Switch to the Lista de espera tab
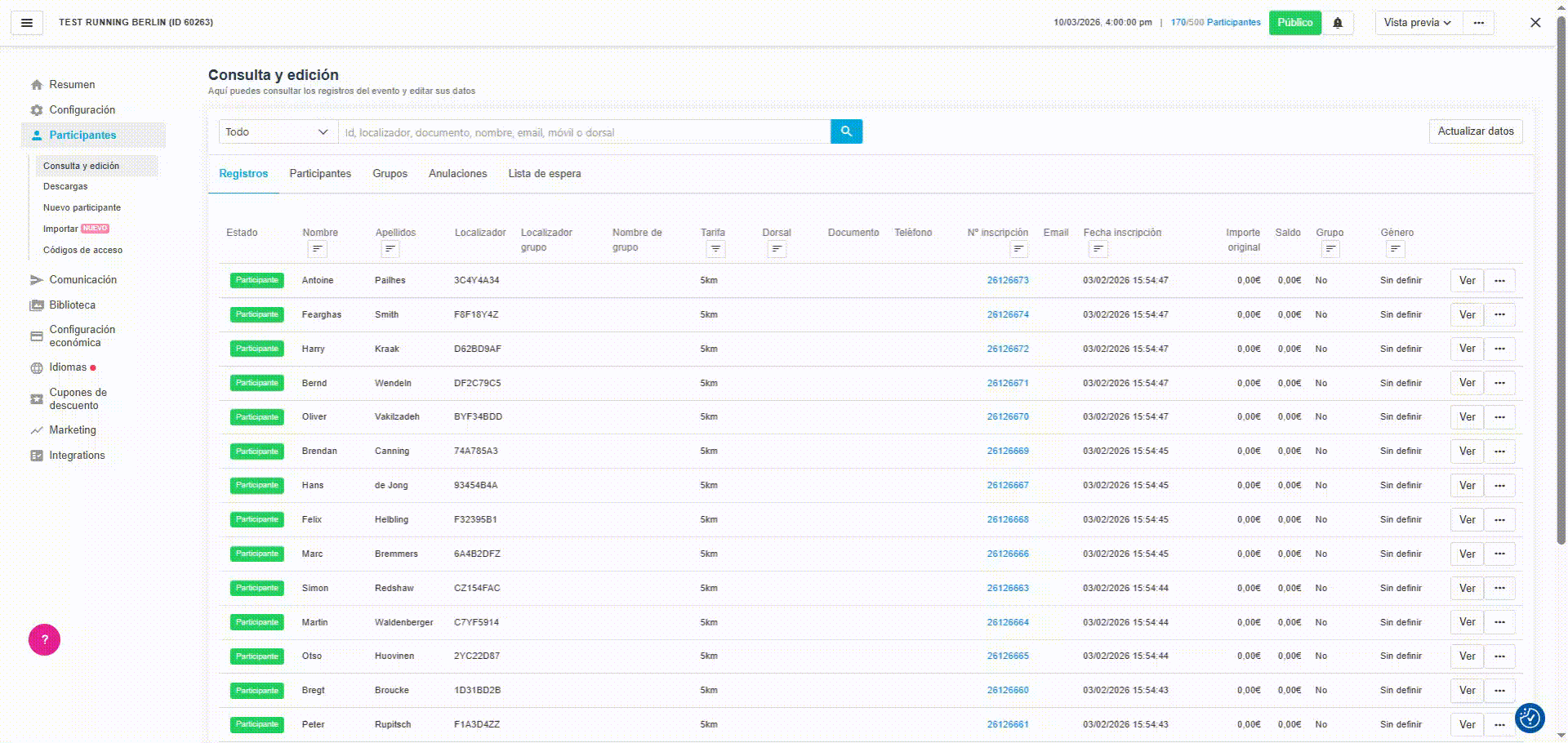The height and width of the screenshot is (743, 1568). pyautogui.click(x=545, y=174)
